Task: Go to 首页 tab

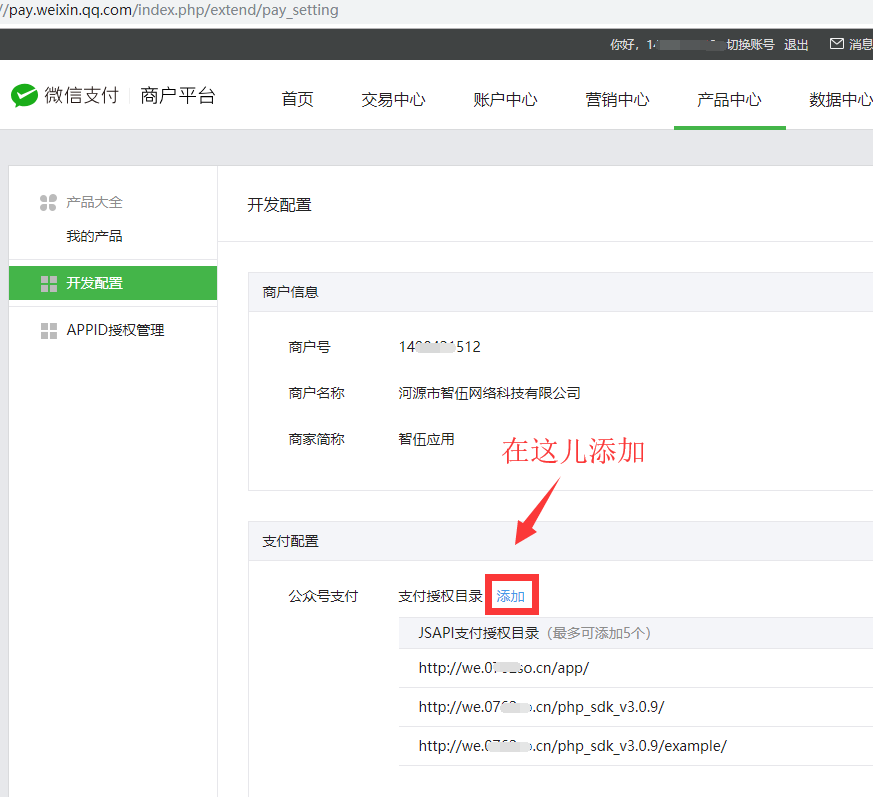Action: click(297, 100)
